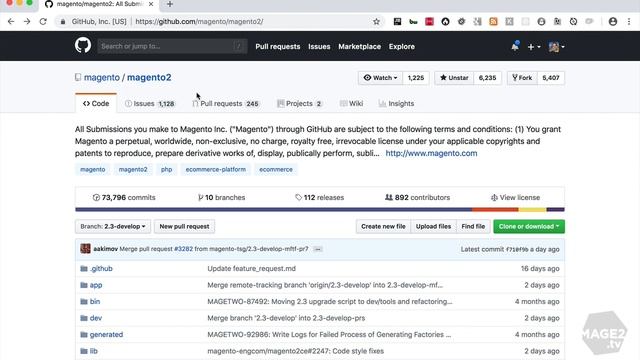Click folder icon next to generated

point(84,335)
